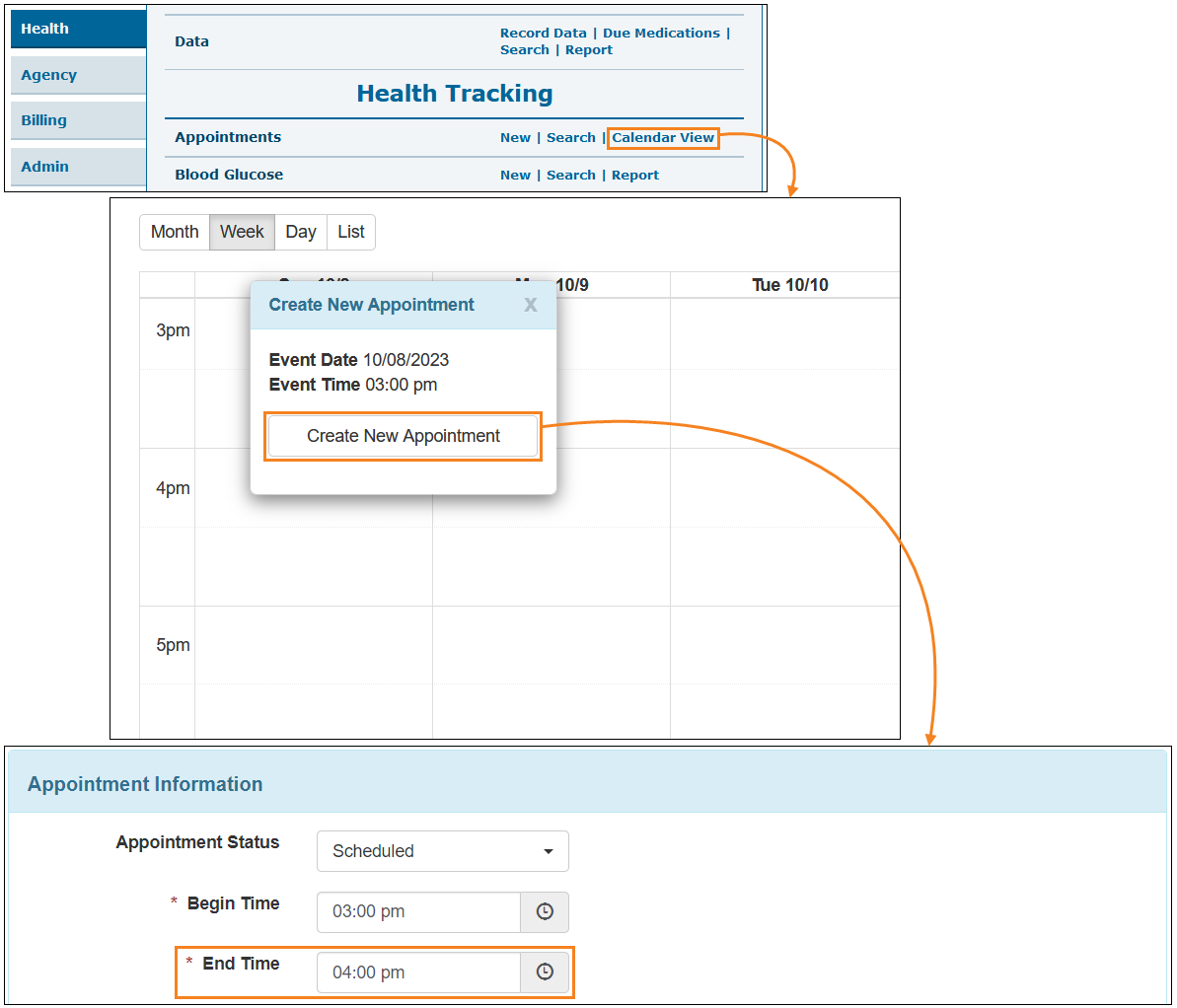Viewport: 1177px width, 1008px height.
Task: Click Search link in Blood Glucose row
Action: coord(570,175)
